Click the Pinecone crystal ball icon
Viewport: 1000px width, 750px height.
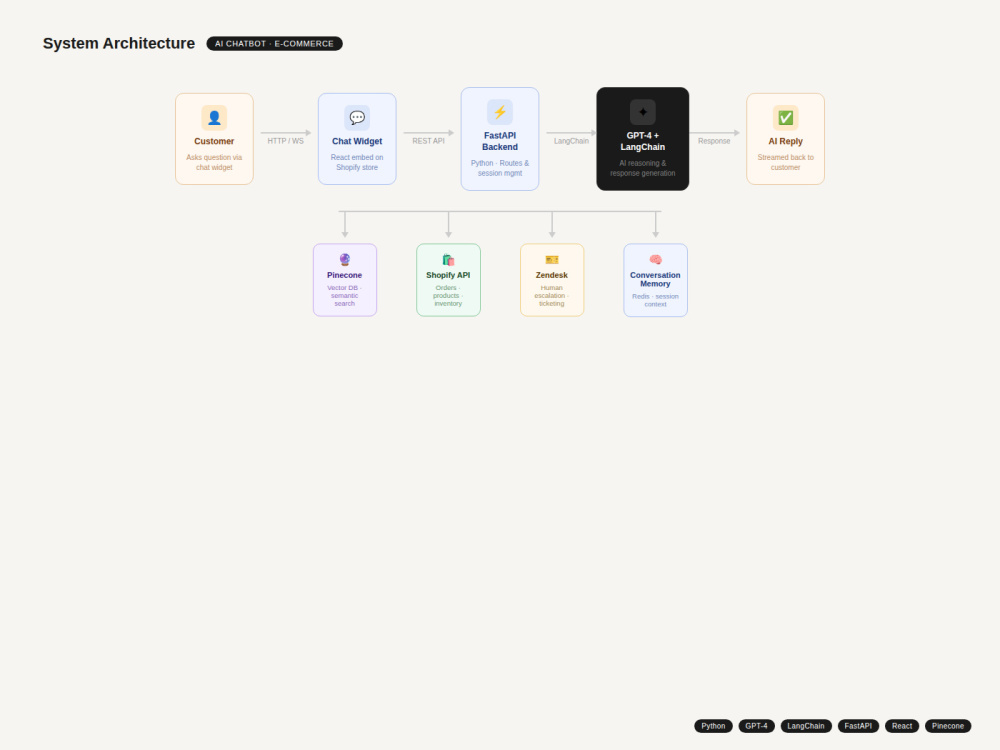(x=345, y=260)
